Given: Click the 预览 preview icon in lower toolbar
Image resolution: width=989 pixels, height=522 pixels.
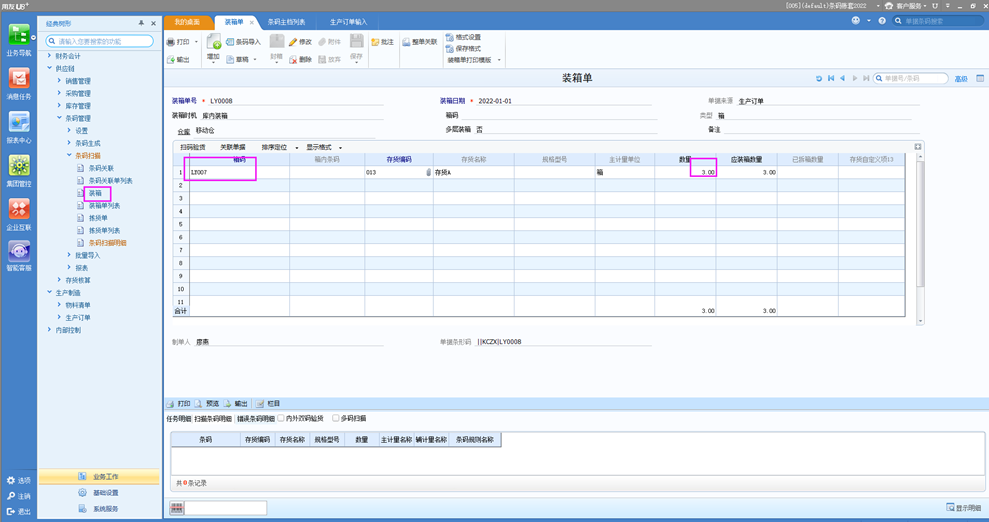Looking at the screenshot, I should coord(199,403).
